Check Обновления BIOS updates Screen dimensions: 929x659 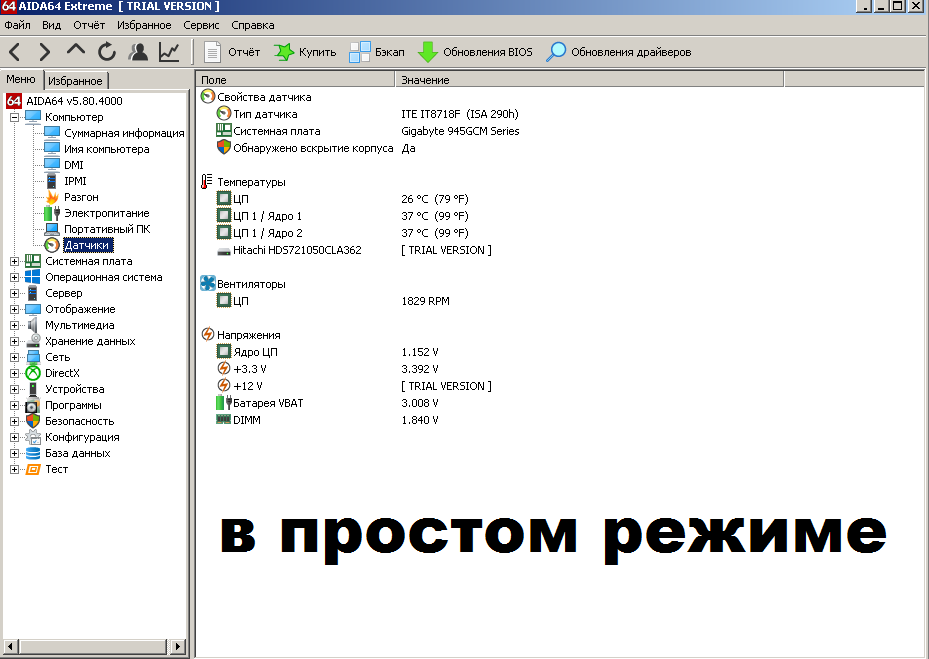[x=475, y=52]
